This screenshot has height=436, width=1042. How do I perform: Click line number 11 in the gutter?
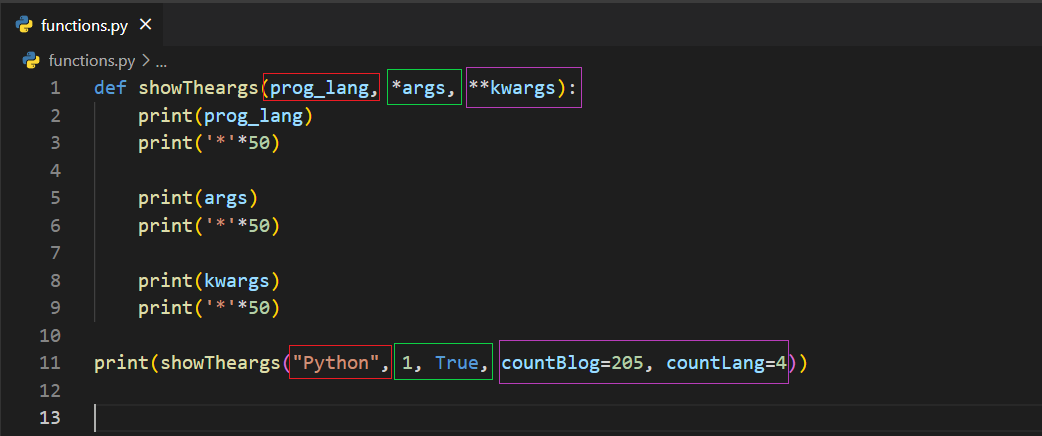[x=50, y=363]
